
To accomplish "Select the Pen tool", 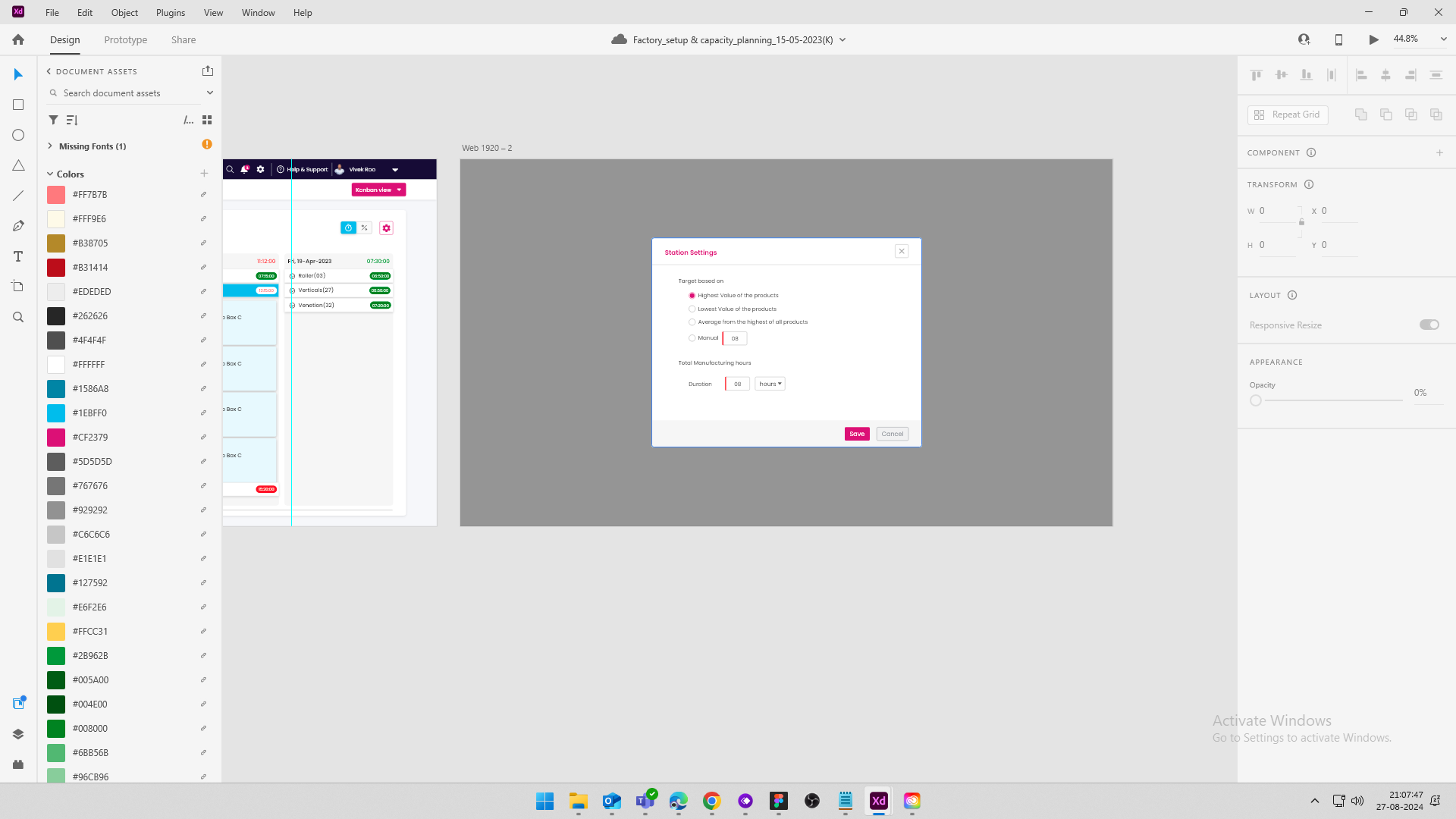I will coord(18,226).
